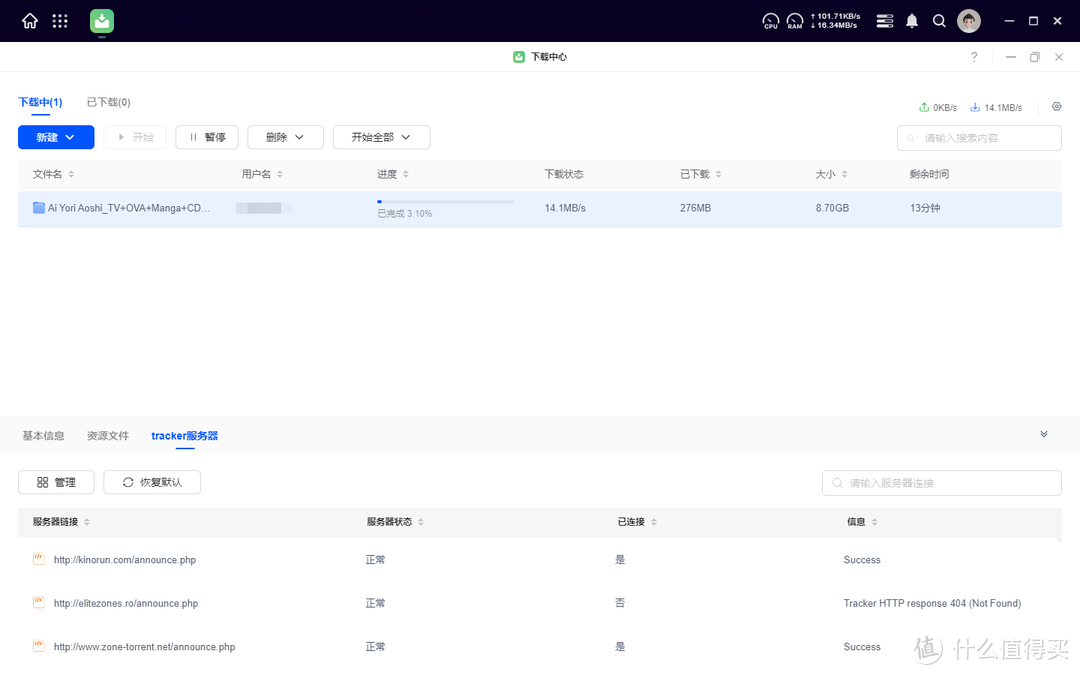Switch to the 已下载(0) tab
This screenshot has height=675, width=1080.
[x=108, y=102]
